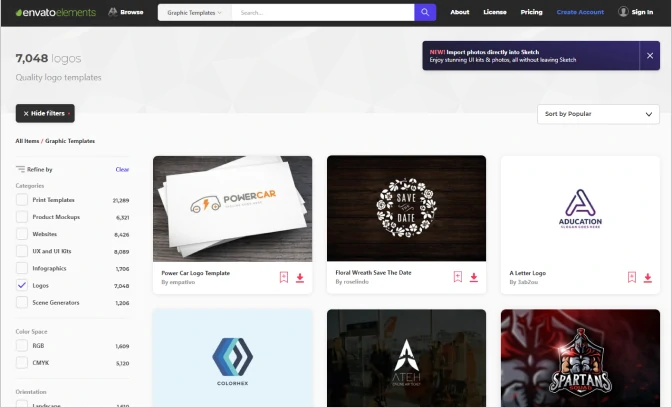The image size is (672, 408).
Task: Click the Sign In user avatar icon
Action: [x=623, y=12]
